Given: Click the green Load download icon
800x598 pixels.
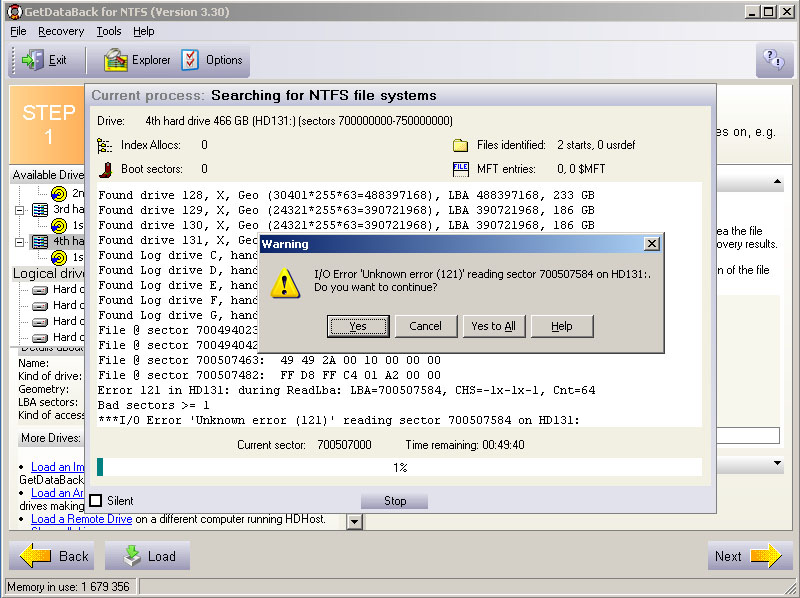Looking at the screenshot, I should [x=132, y=556].
